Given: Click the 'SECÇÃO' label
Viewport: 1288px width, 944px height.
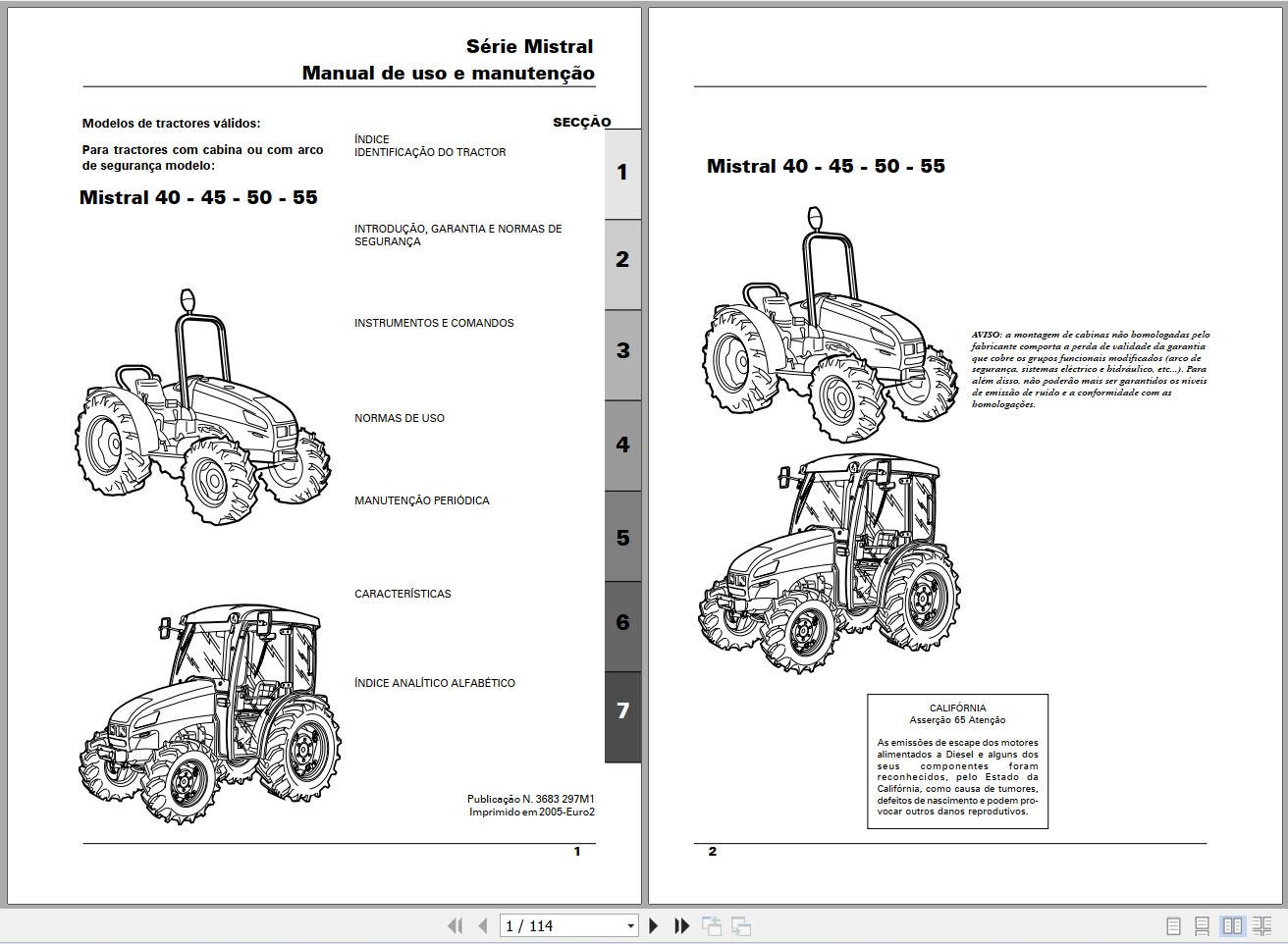Looking at the screenshot, I should pyautogui.click(x=582, y=123).
